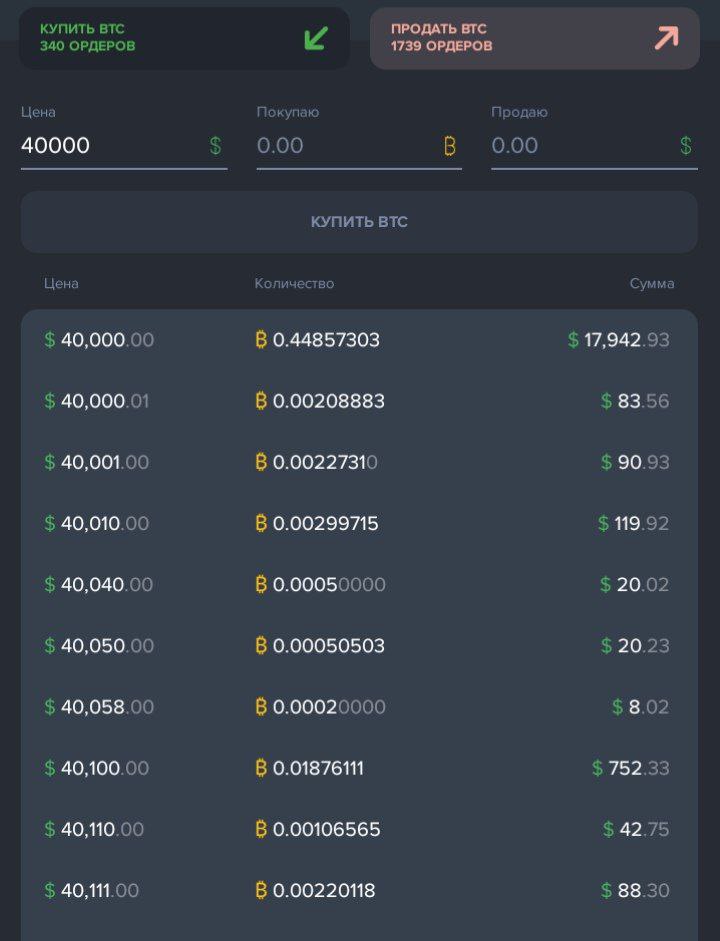720x941 pixels.
Task: Select the order priced $40,001.00
Action: click(359, 462)
